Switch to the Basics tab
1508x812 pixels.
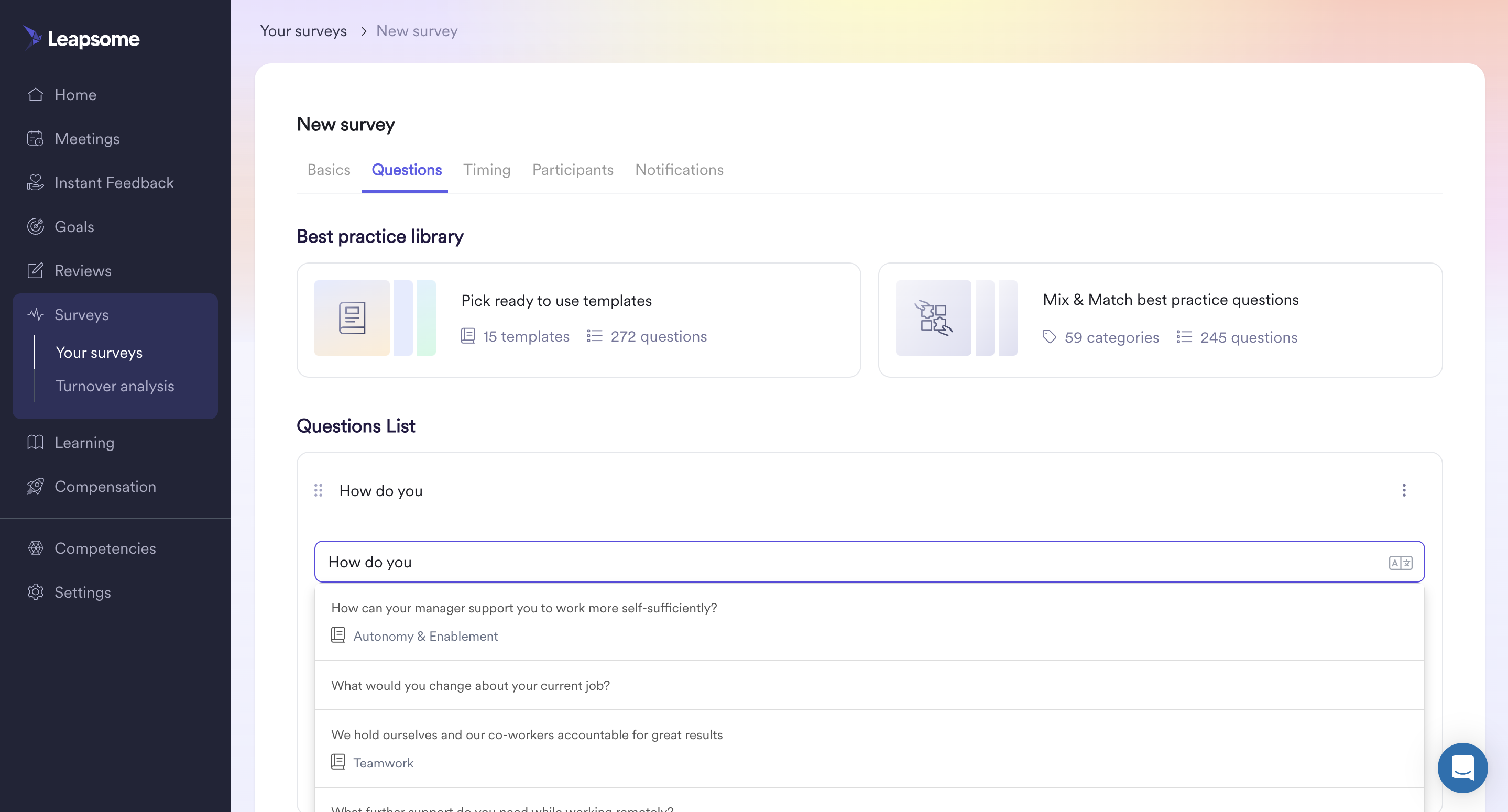coord(329,170)
